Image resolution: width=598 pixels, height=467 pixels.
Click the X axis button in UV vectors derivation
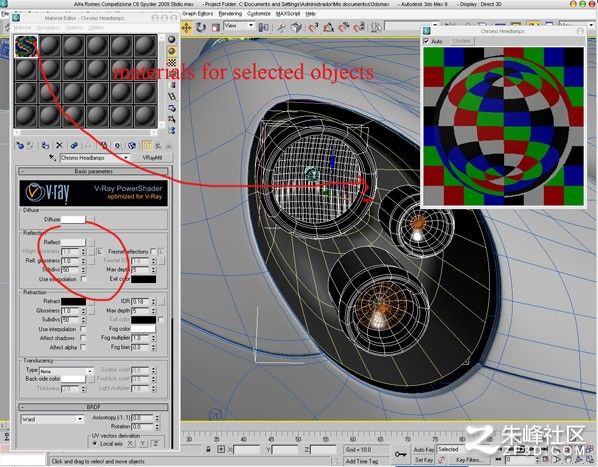[130, 444]
